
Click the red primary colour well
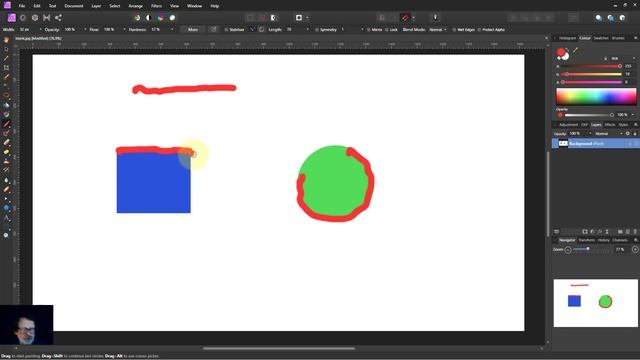561,52
